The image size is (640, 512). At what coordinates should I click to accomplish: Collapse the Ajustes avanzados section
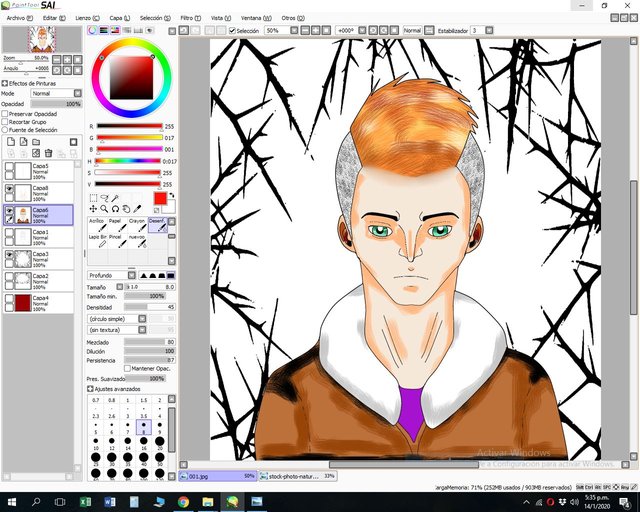click(90, 389)
